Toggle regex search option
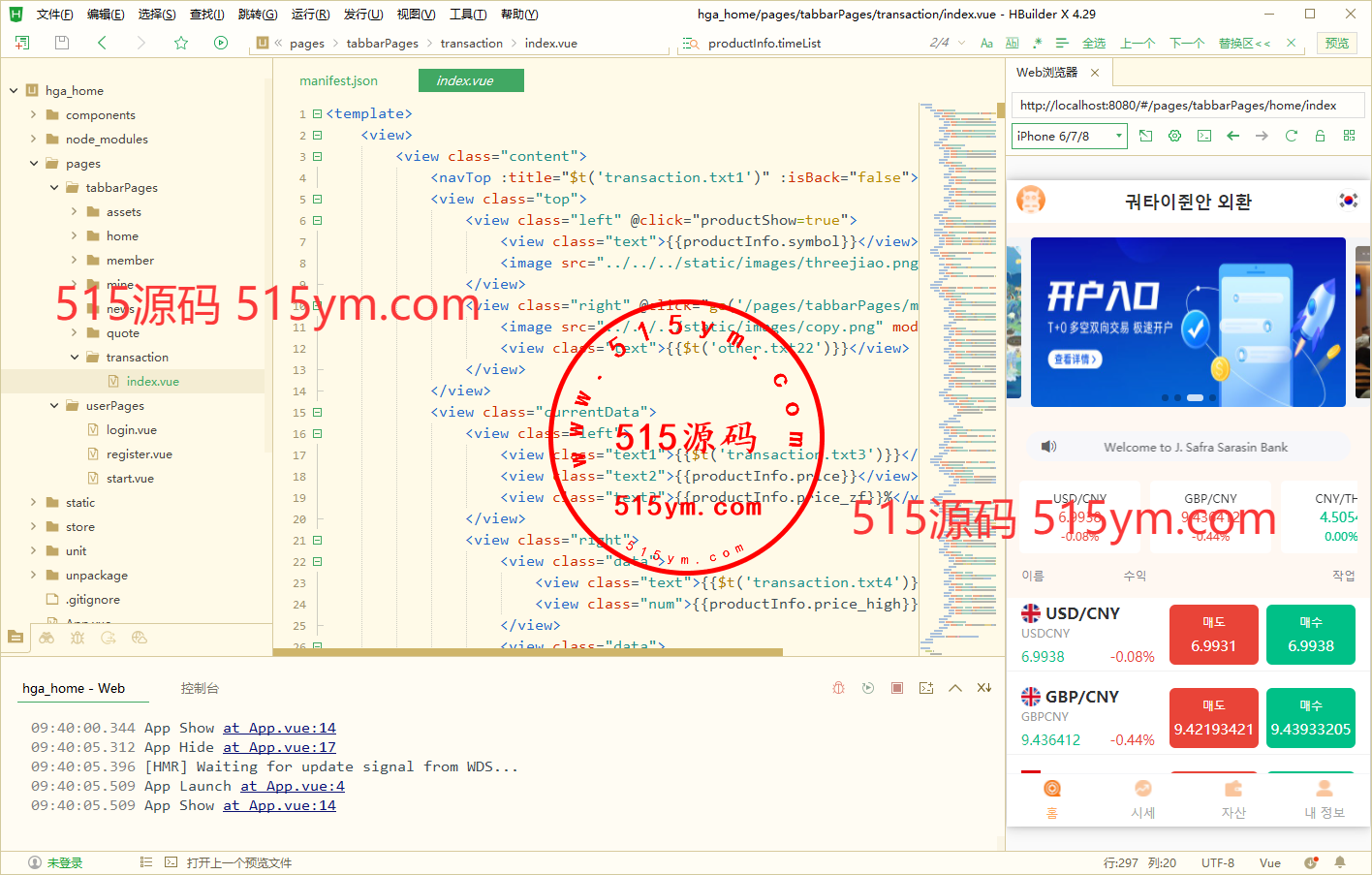Viewport: 1372px width, 875px height. coord(1038,43)
